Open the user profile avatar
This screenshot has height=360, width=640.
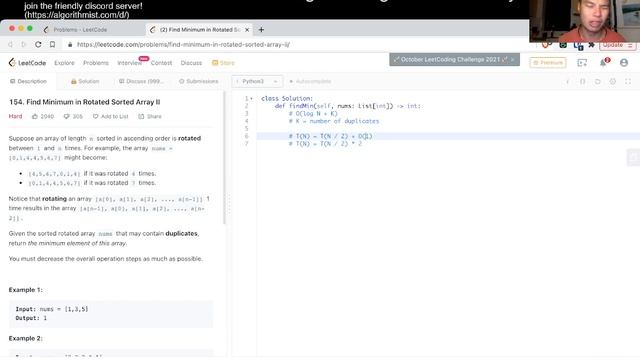[x=624, y=63]
